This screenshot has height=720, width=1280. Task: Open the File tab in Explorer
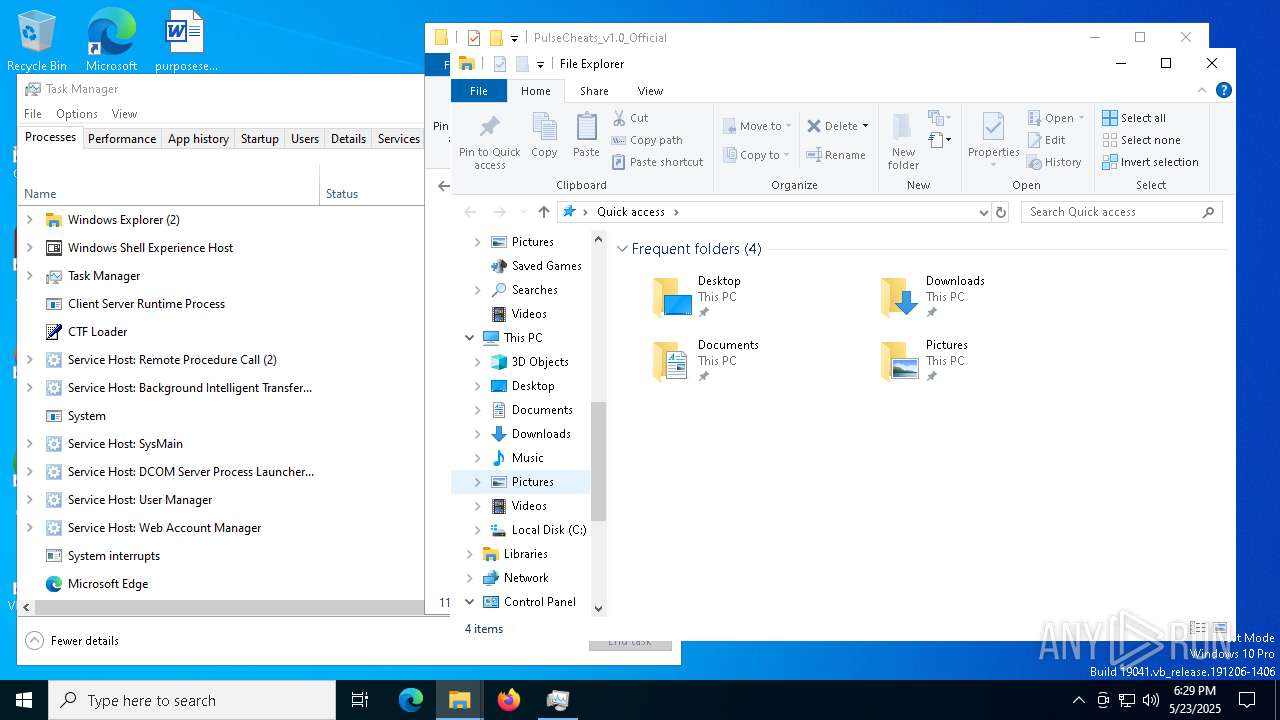click(x=479, y=91)
